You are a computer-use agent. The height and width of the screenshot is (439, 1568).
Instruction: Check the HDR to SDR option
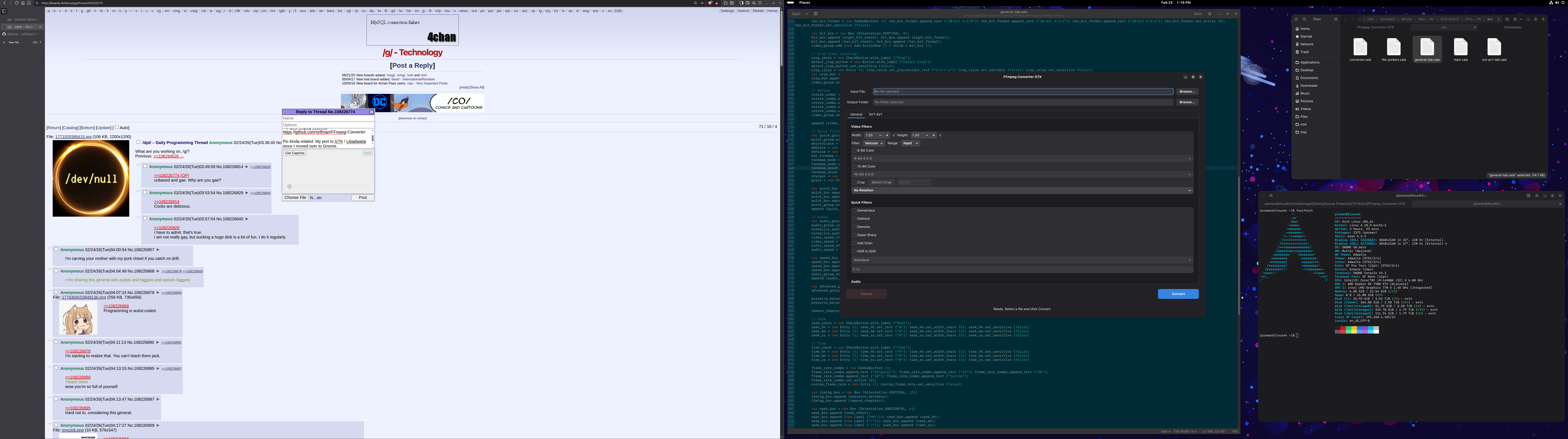coord(855,251)
